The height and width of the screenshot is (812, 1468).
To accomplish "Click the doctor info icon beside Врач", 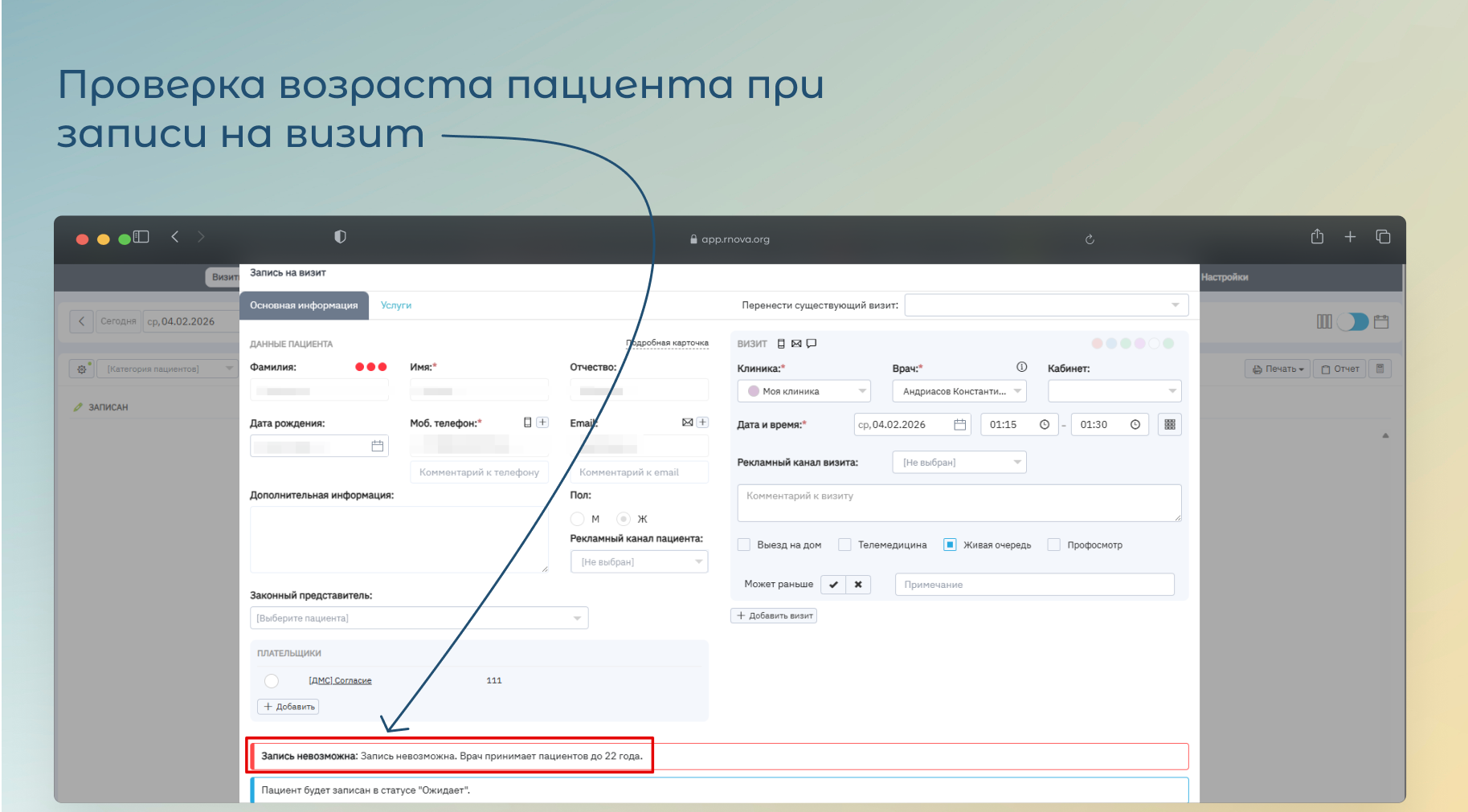I will 1021,367.
